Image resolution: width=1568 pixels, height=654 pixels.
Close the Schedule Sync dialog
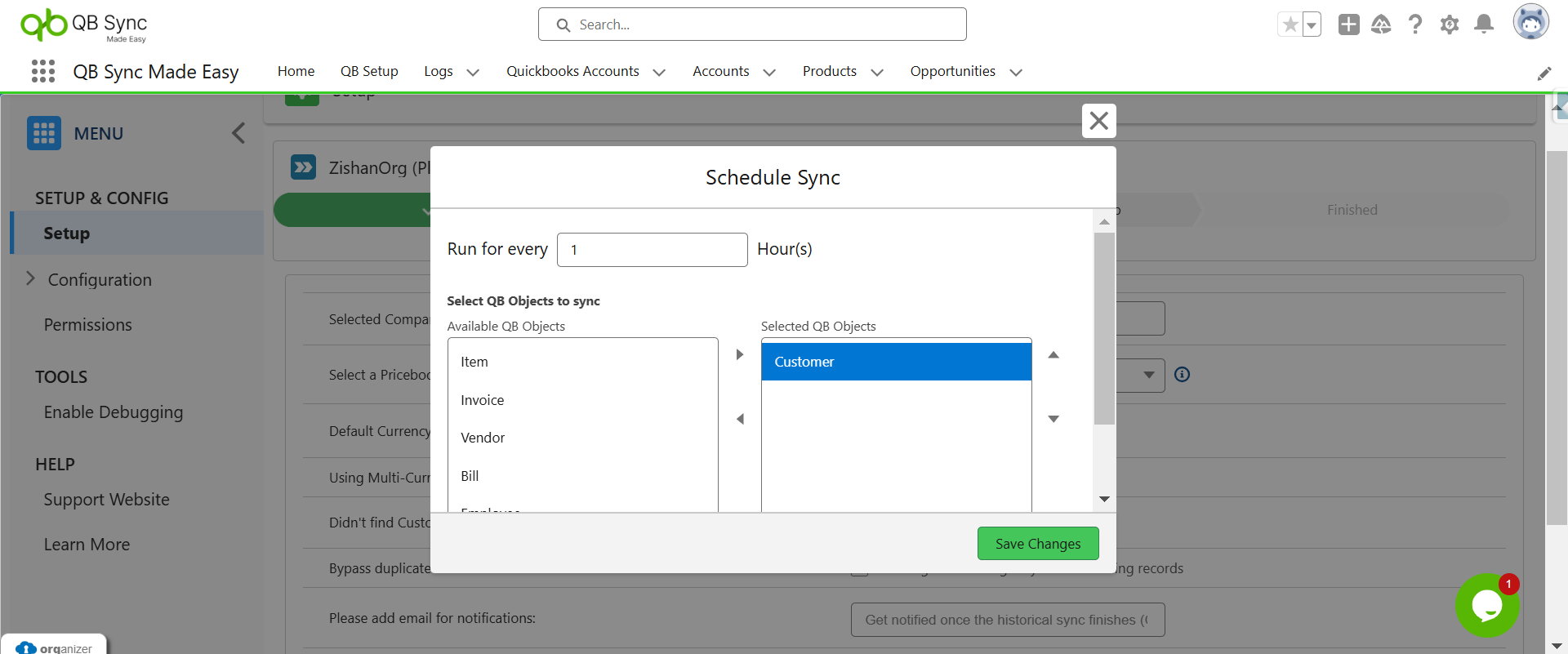pos(1098,121)
